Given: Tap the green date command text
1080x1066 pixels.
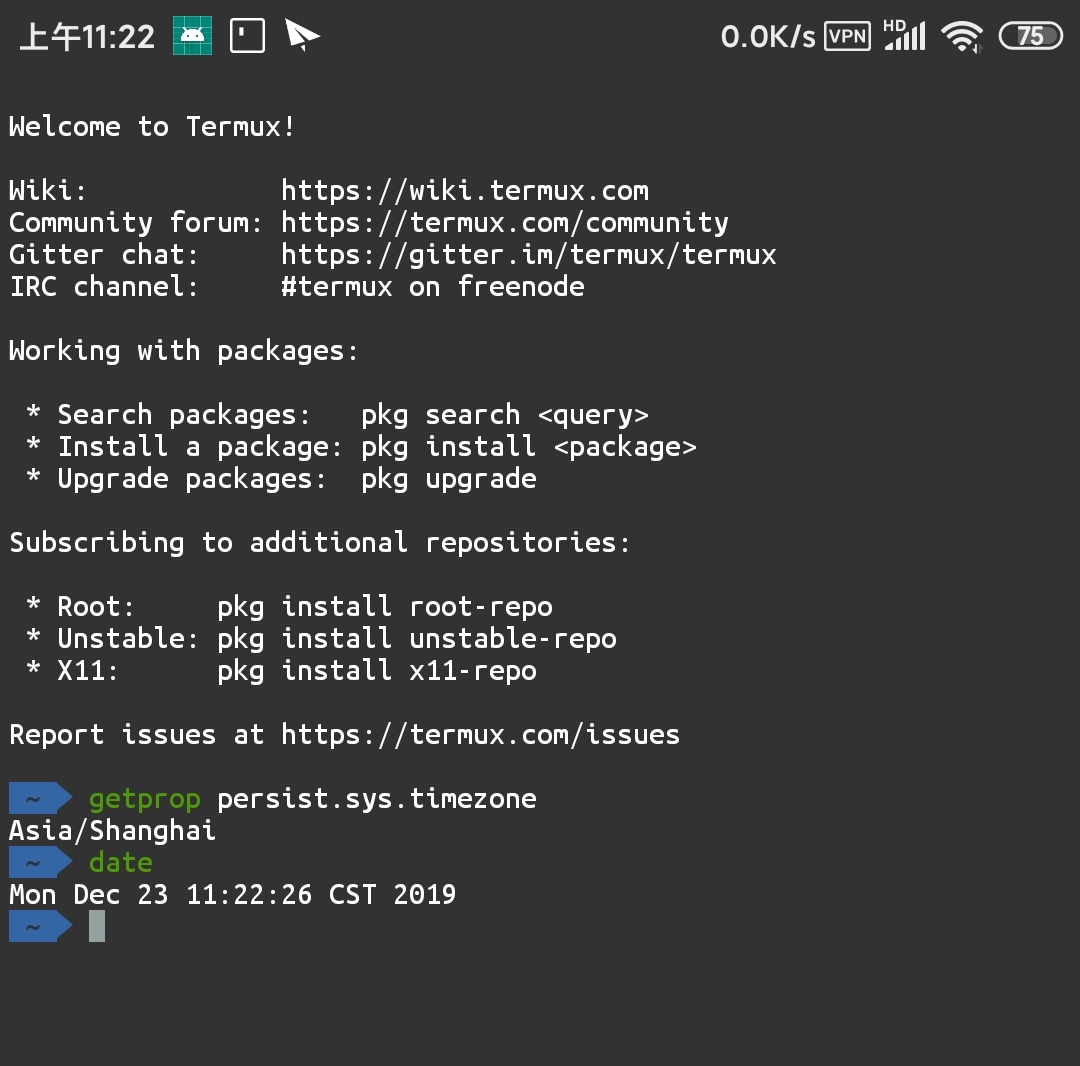Looking at the screenshot, I should [121, 863].
